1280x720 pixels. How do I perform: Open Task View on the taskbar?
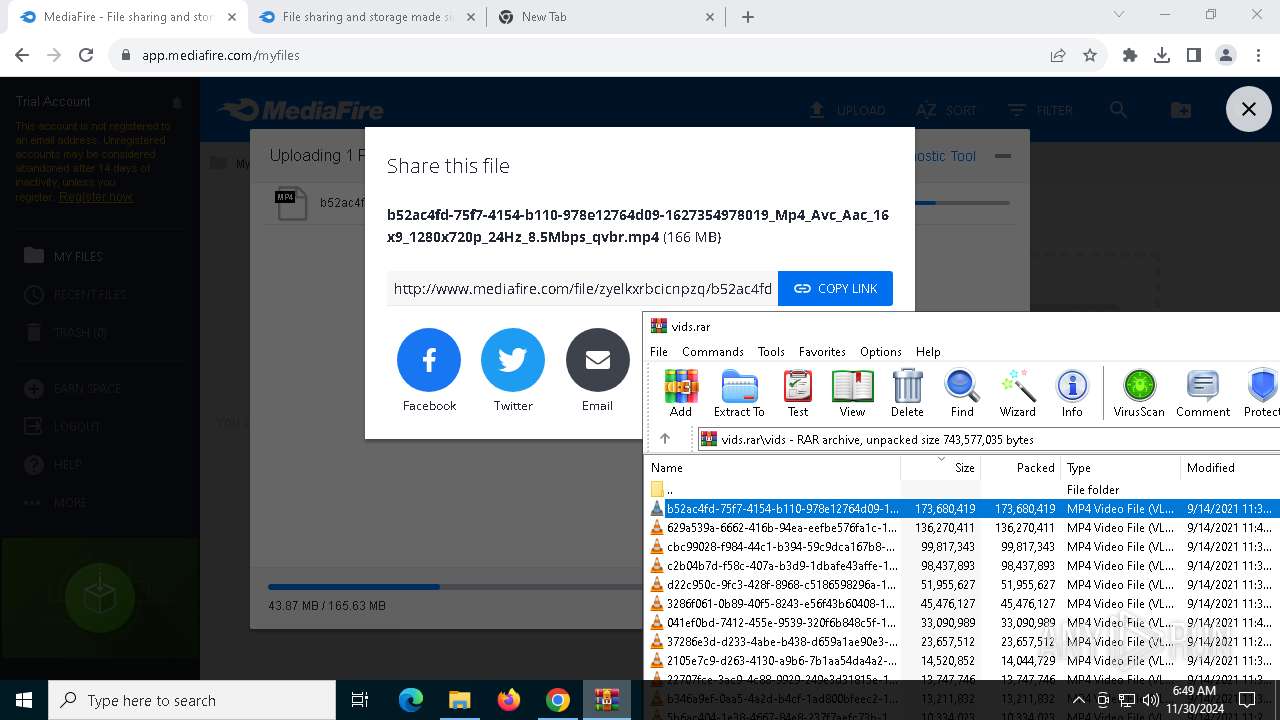tap(360, 700)
